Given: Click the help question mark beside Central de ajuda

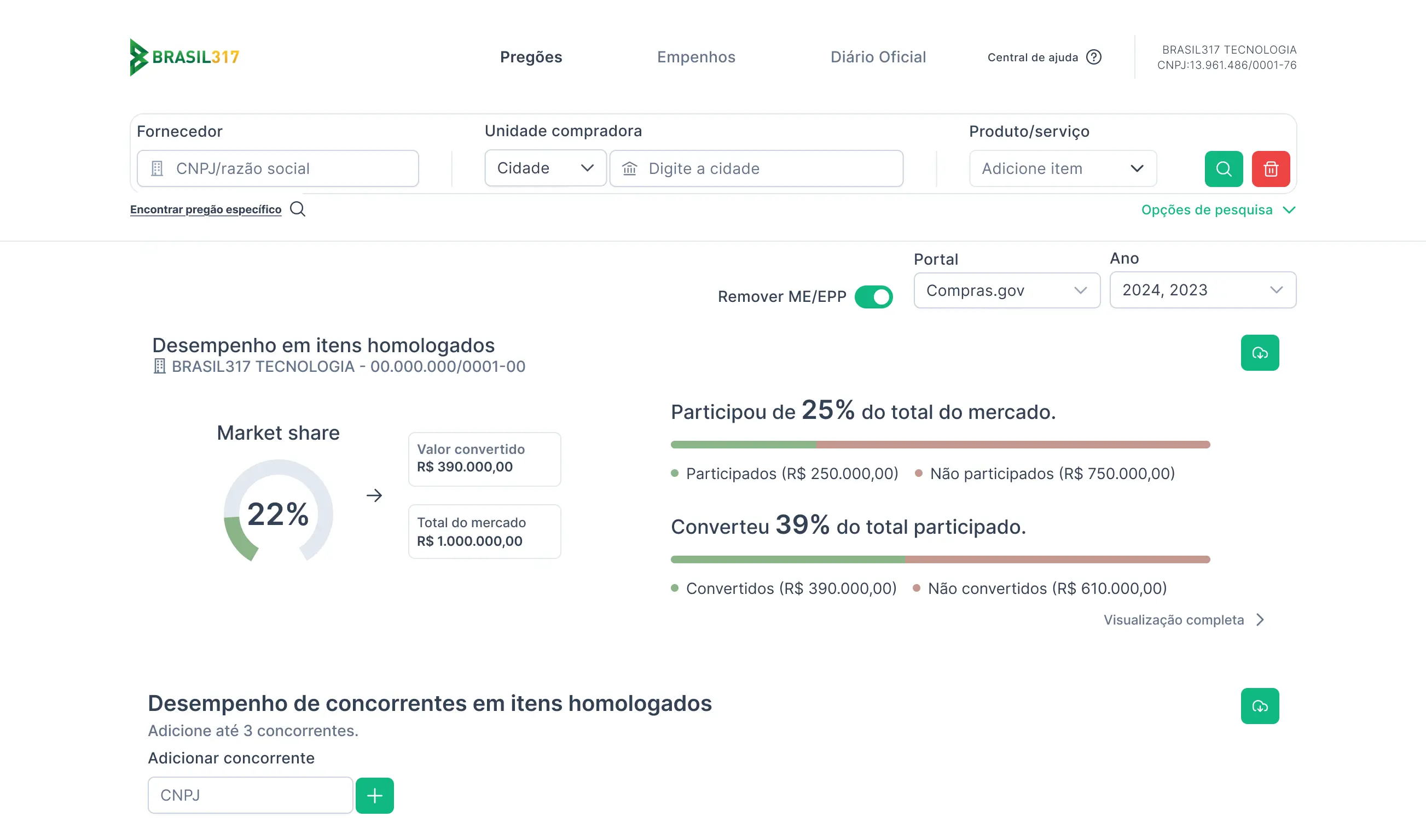Looking at the screenshot, I should 1093,57.
